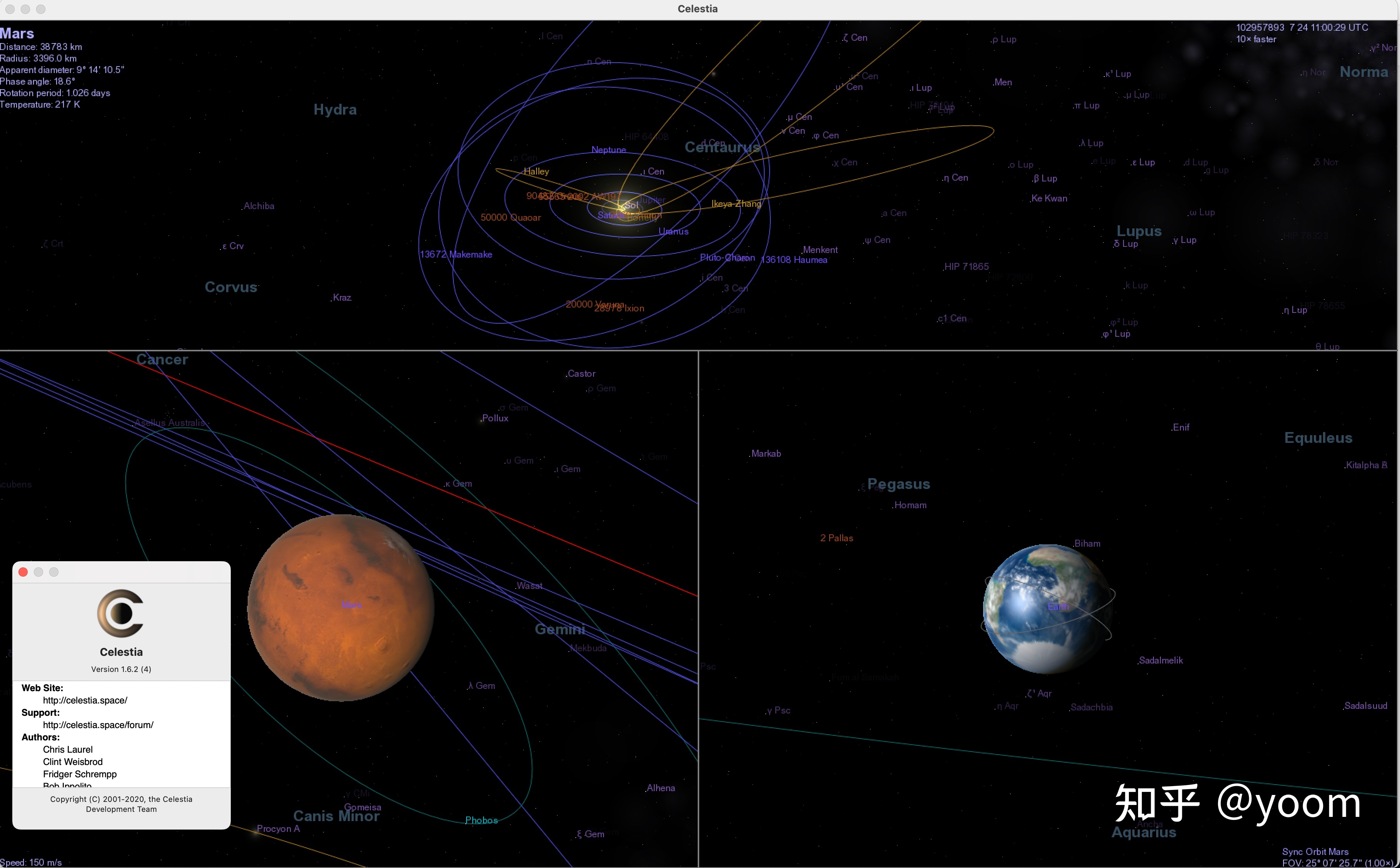The width and height of the screenshot is (1400, 868).
Task: Click the Canis Minor constellation label
Action: point(337,816)
